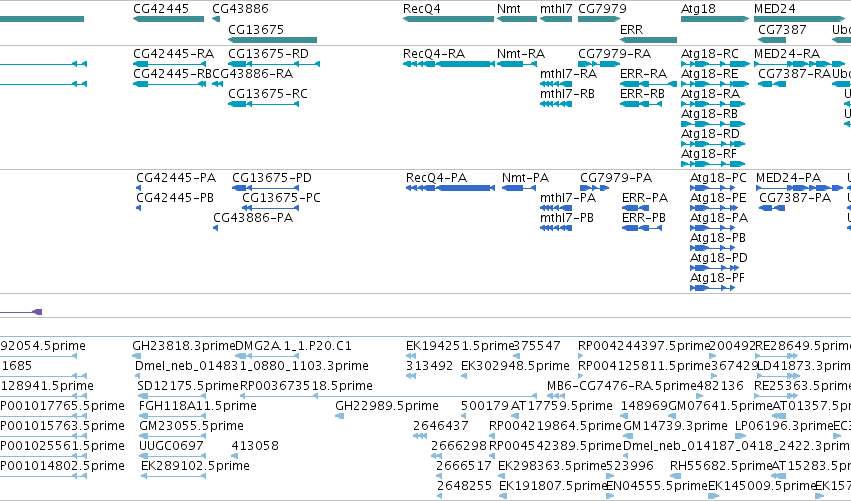This screenshot has width=851, height=501.
Task: Select the Atg18 gene label
Action: click(698, 9)
